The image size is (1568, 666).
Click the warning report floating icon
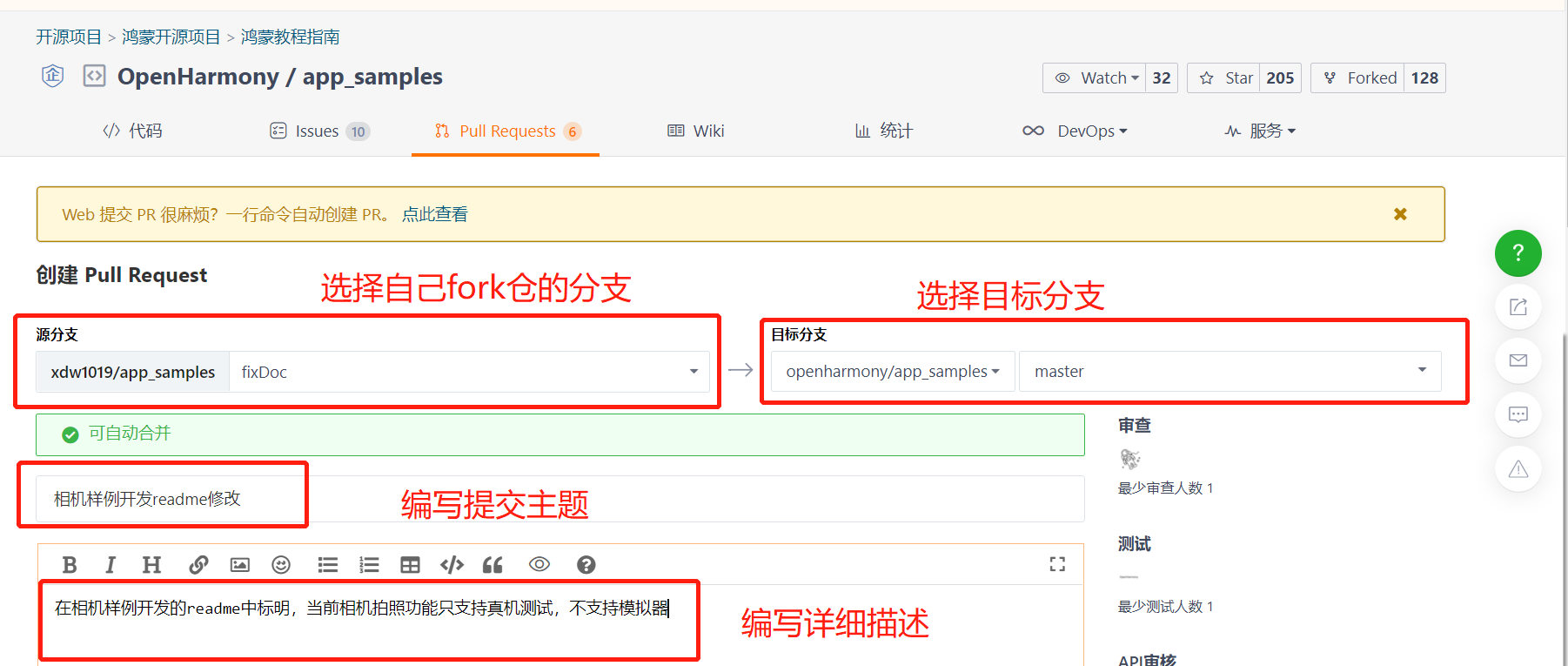coord(1518,468)
